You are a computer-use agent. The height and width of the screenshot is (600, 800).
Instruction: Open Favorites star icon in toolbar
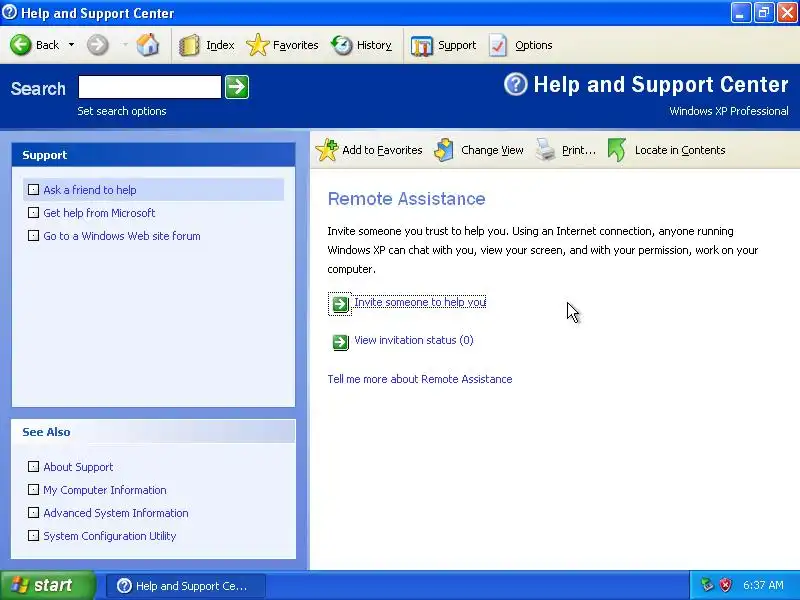coord(258,45)
